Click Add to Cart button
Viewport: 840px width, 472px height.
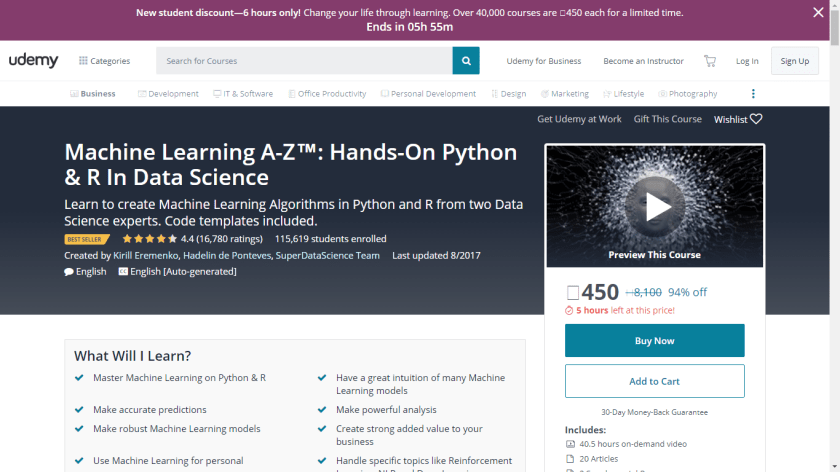(x=654, y=381)
